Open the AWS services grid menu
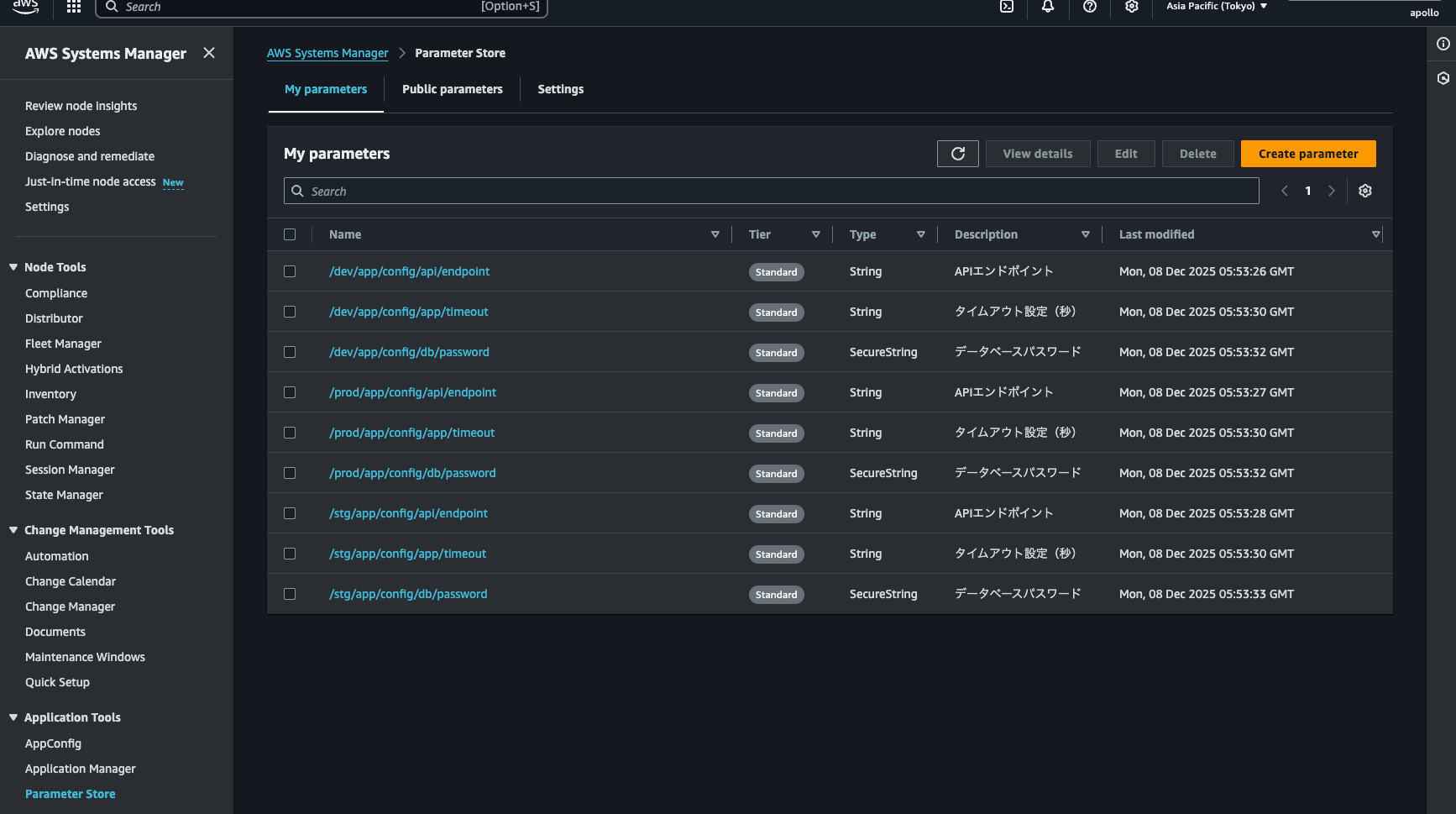The image size is (1456, 814). point(74,7)
